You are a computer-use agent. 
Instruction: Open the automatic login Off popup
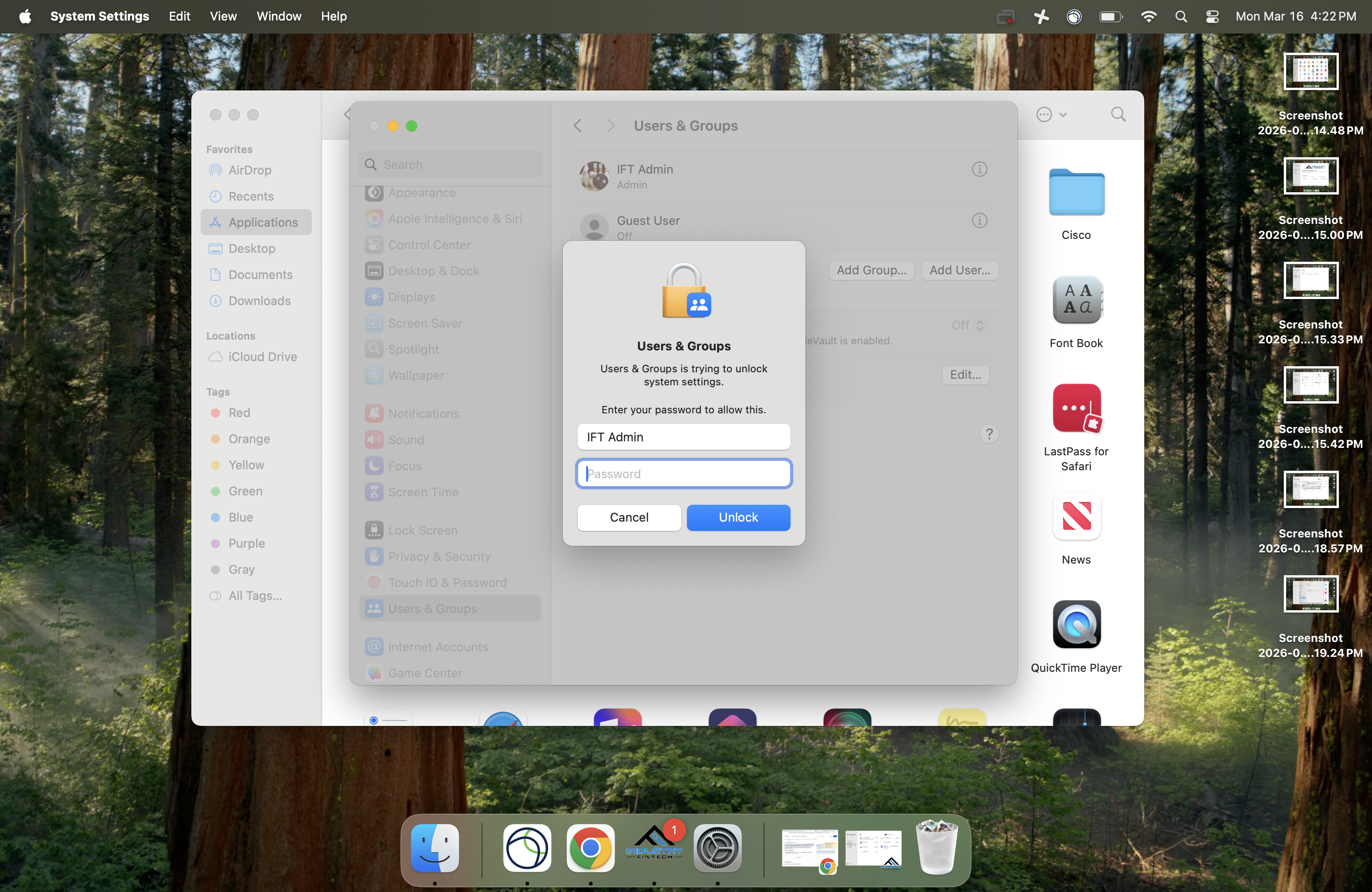tap(967, 325)
